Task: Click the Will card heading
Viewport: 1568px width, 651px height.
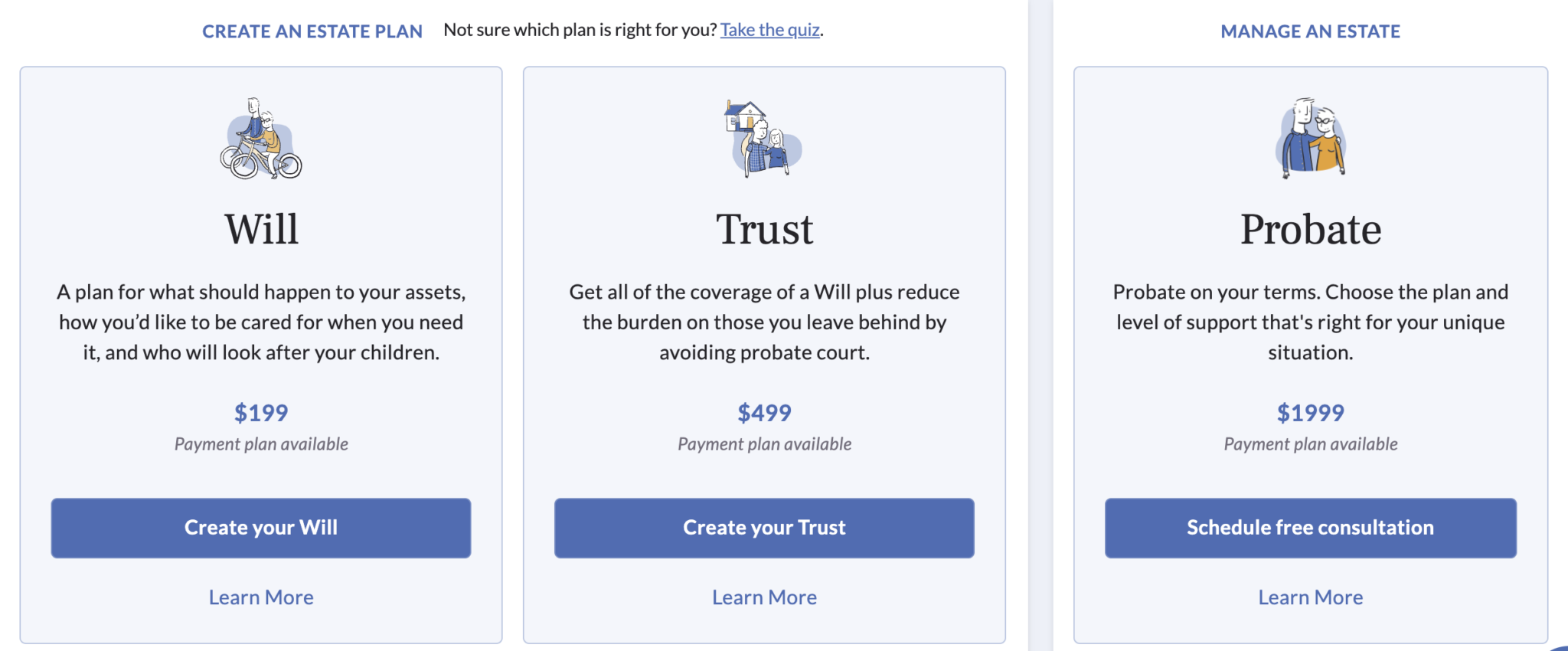Action: click(x=261, y=229)
